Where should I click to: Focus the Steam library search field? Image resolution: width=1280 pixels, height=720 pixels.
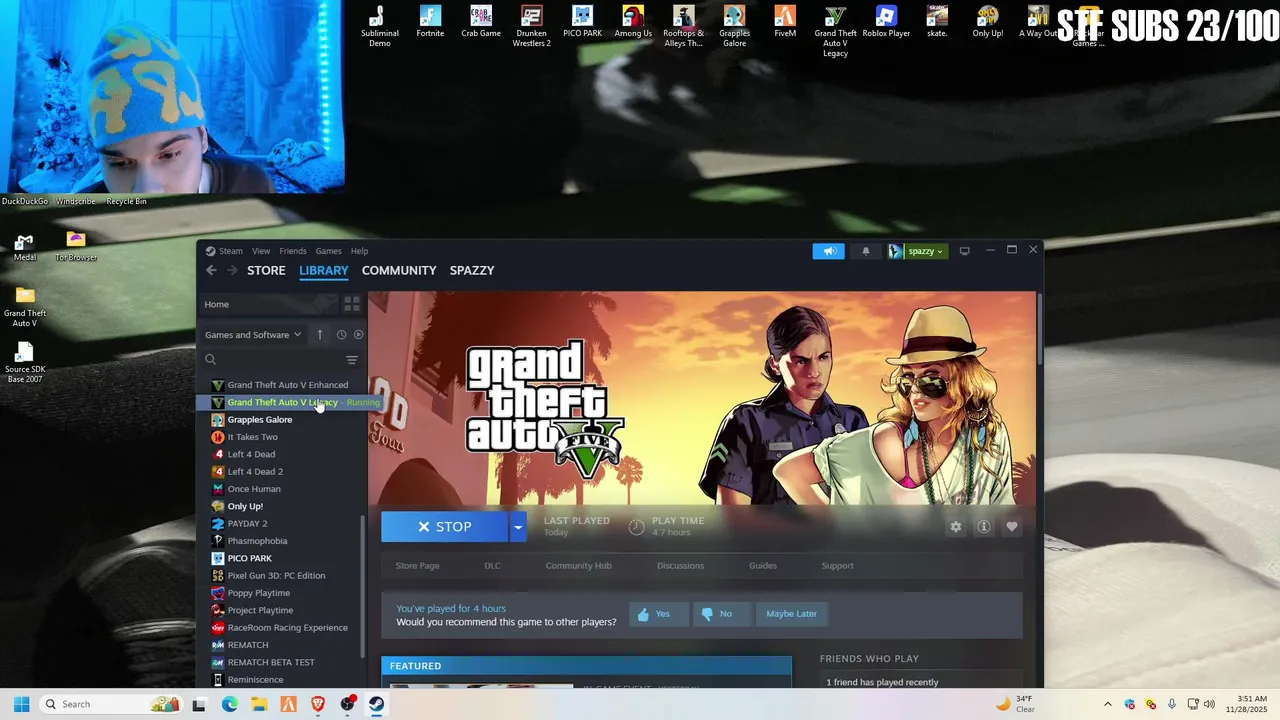pyautogui.click(x=272, y=360)
